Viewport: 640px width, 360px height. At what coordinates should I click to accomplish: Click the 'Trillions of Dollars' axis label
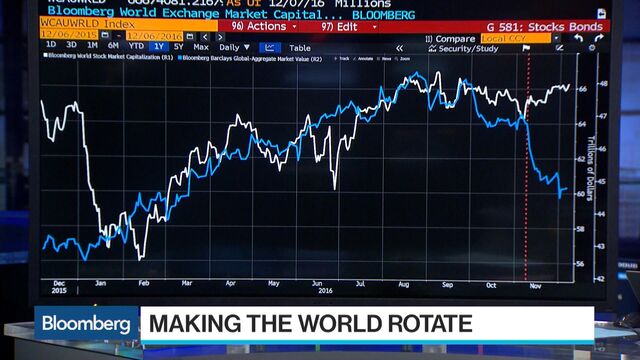(590, 168)
